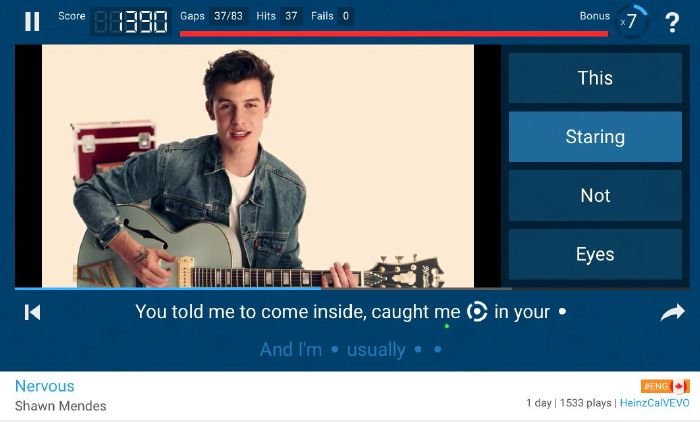The width and height of the screenshot is (700, 422).
Task: Click the Shawn Mendes artist name
Action: [x=61, y=406]
